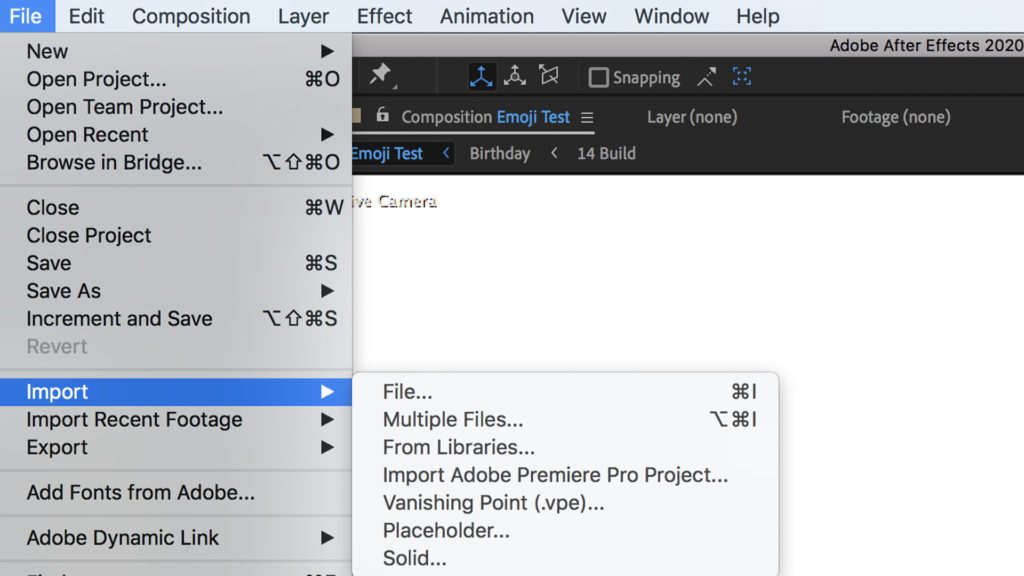1024x576 pixels.
Task: Click the lock icon on Composition panel
Action: [382, 116]
